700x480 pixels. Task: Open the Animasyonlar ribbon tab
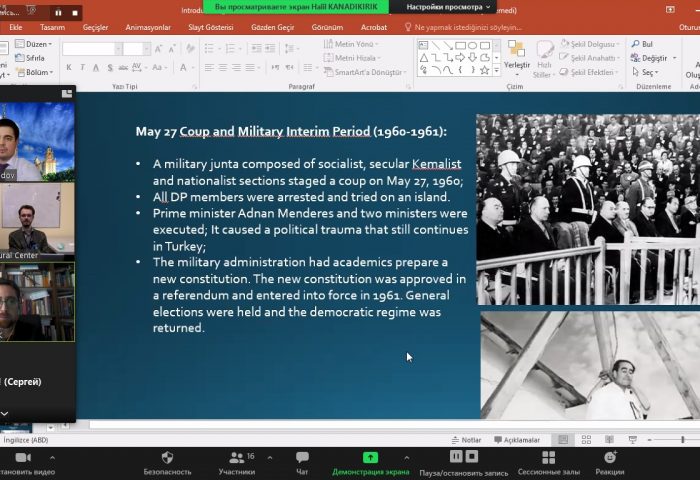pyautogui.click(x=147, y=27)
